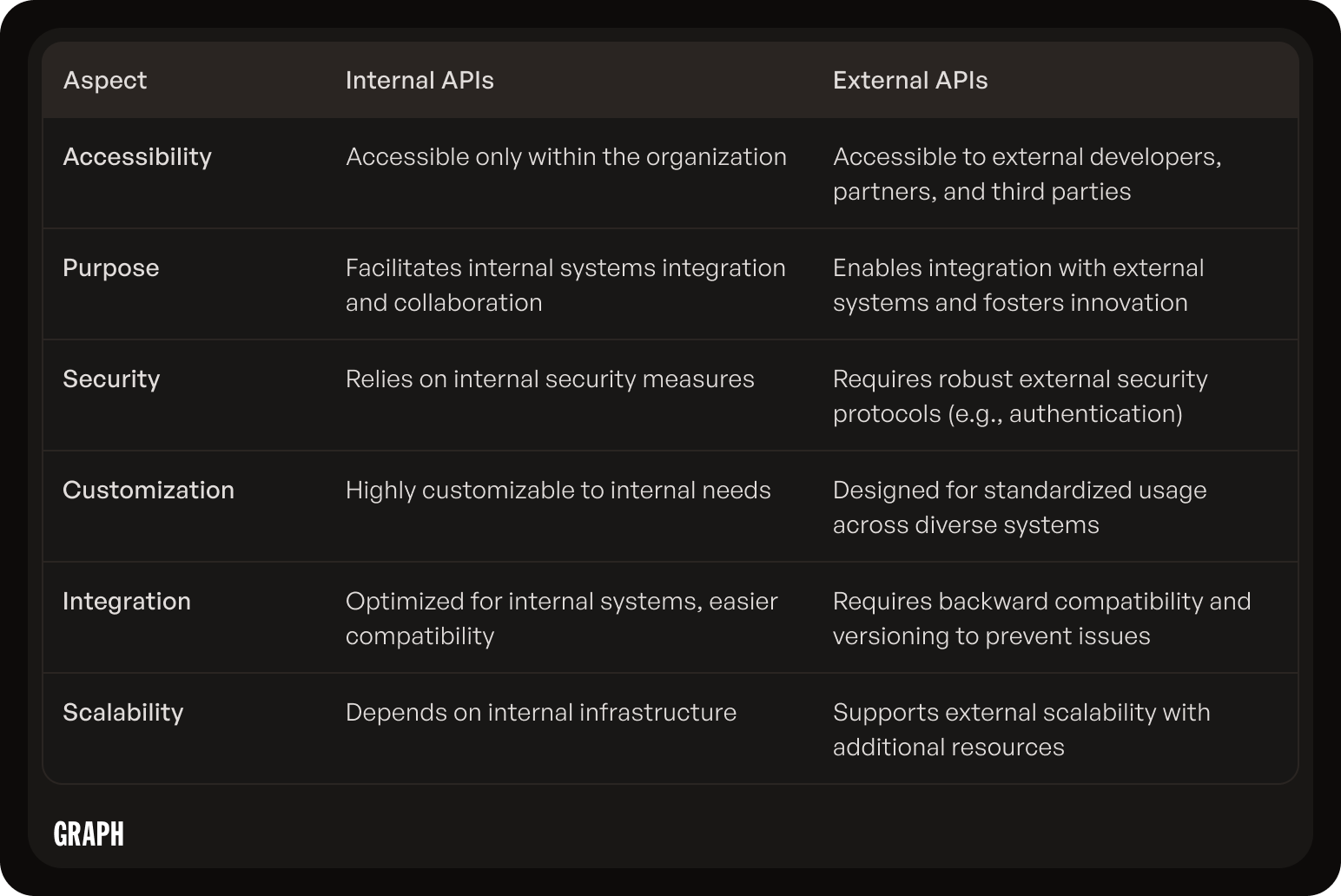Select the Aspect column header
This screenshot has height=896, width=1341.
pyautogui.click(x=105, y=80)
